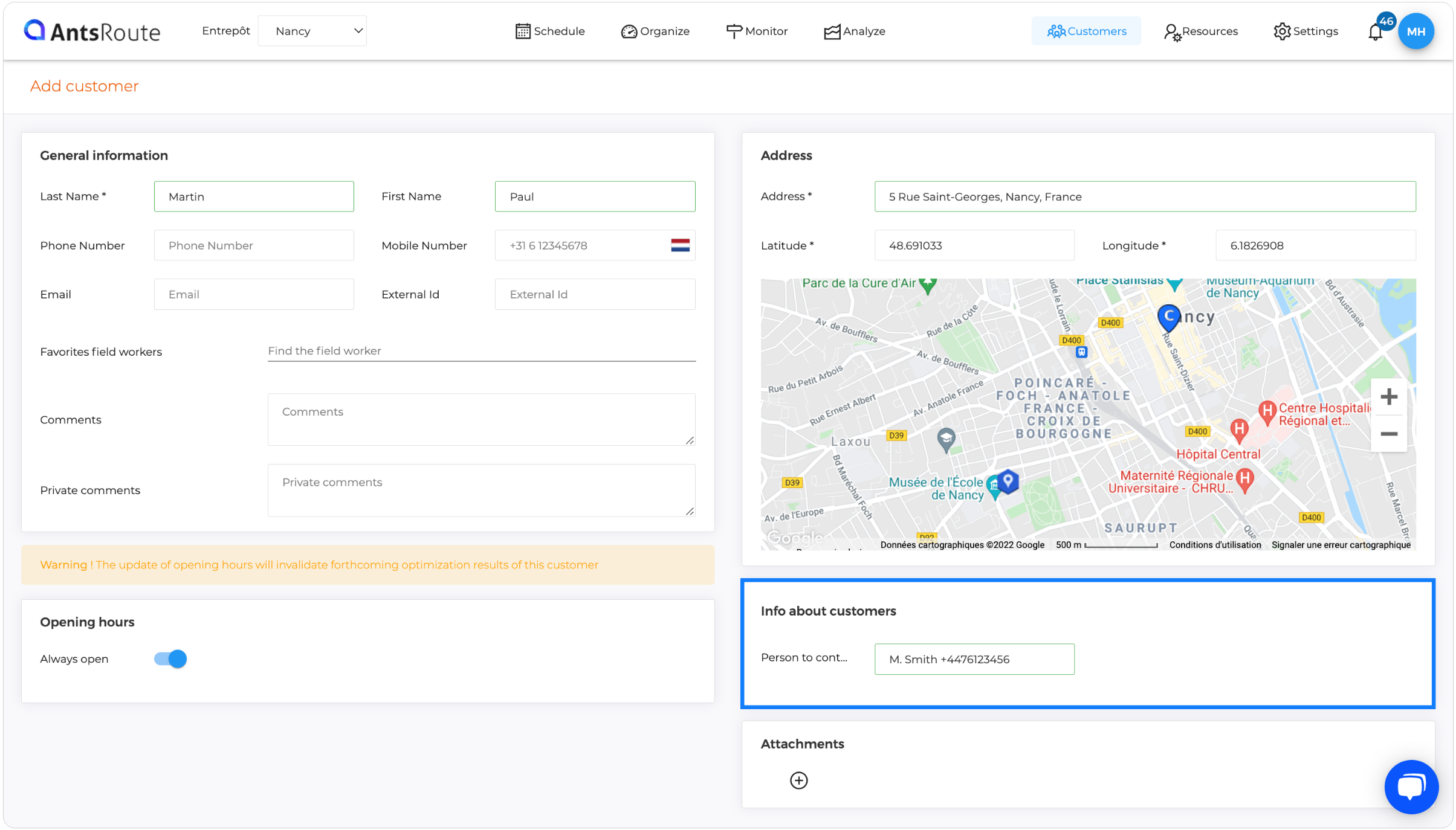The height and width of the screenshot is (830, 1456).
Task: Click the Email input field
Action: click(x=254, y=294)
